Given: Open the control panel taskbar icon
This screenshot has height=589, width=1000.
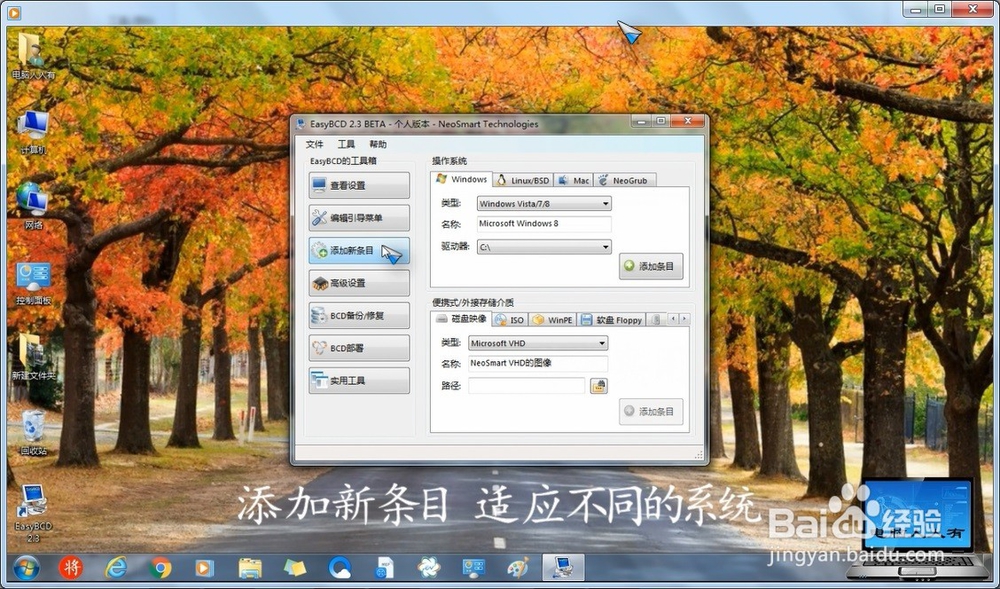Looking at the screenshot, I should 474,567.
